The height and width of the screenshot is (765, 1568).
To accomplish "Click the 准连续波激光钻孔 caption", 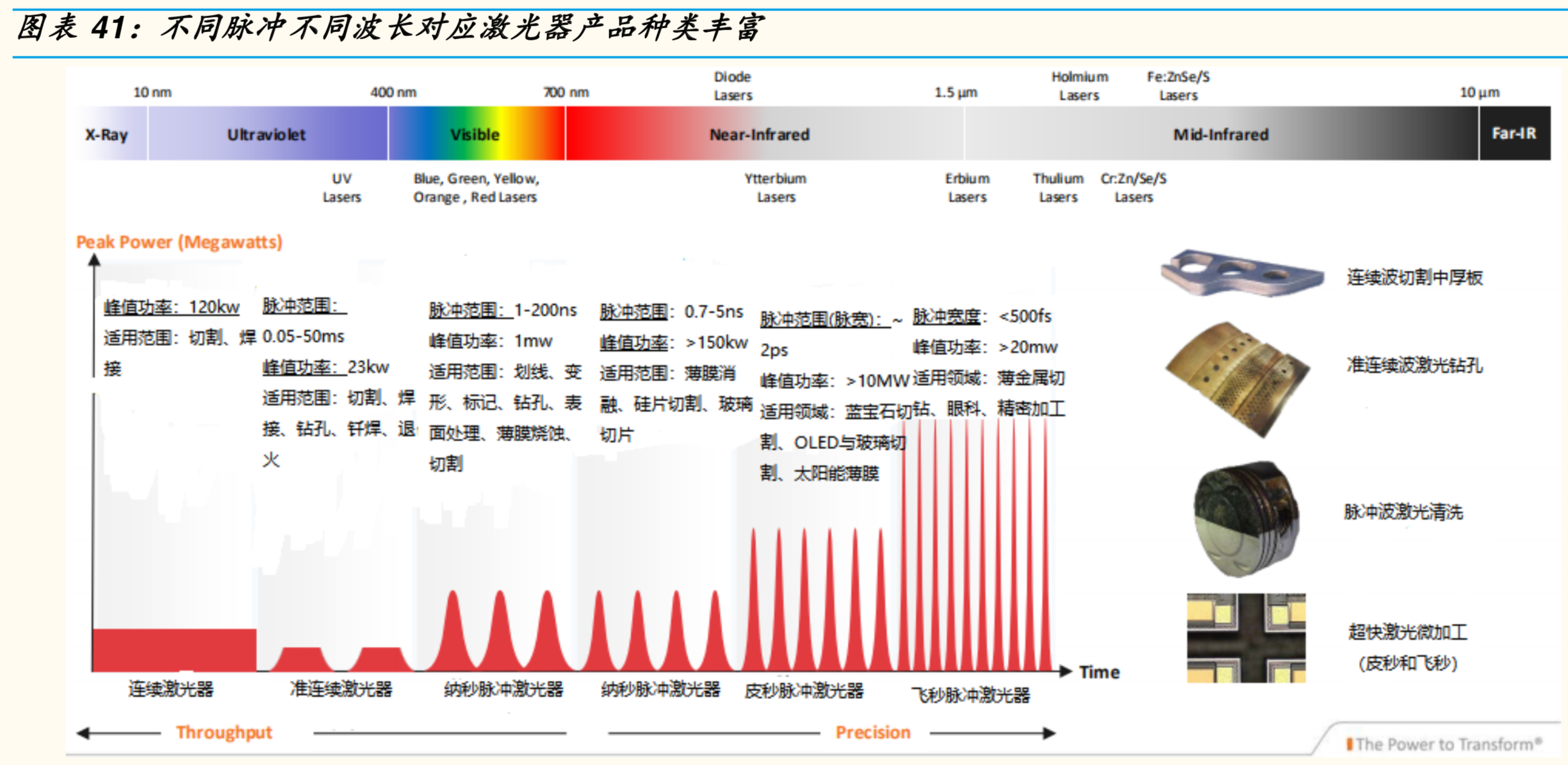I will coord(1414,365).
